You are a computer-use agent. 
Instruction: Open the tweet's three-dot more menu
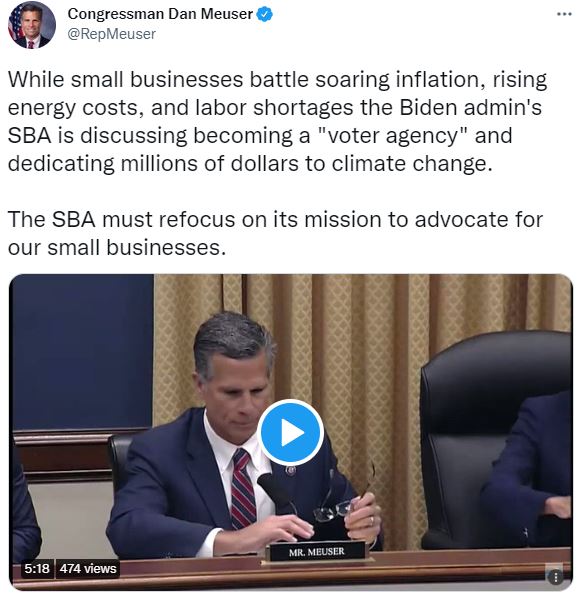coord(564,14)
